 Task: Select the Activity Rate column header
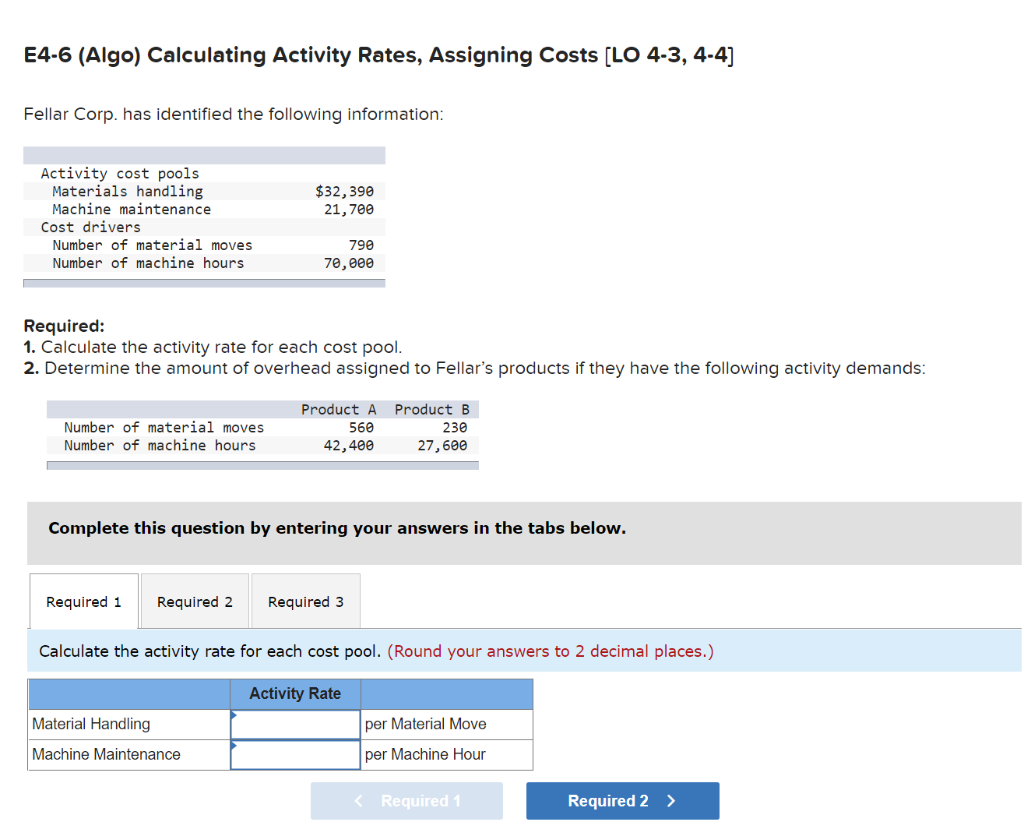294,693
